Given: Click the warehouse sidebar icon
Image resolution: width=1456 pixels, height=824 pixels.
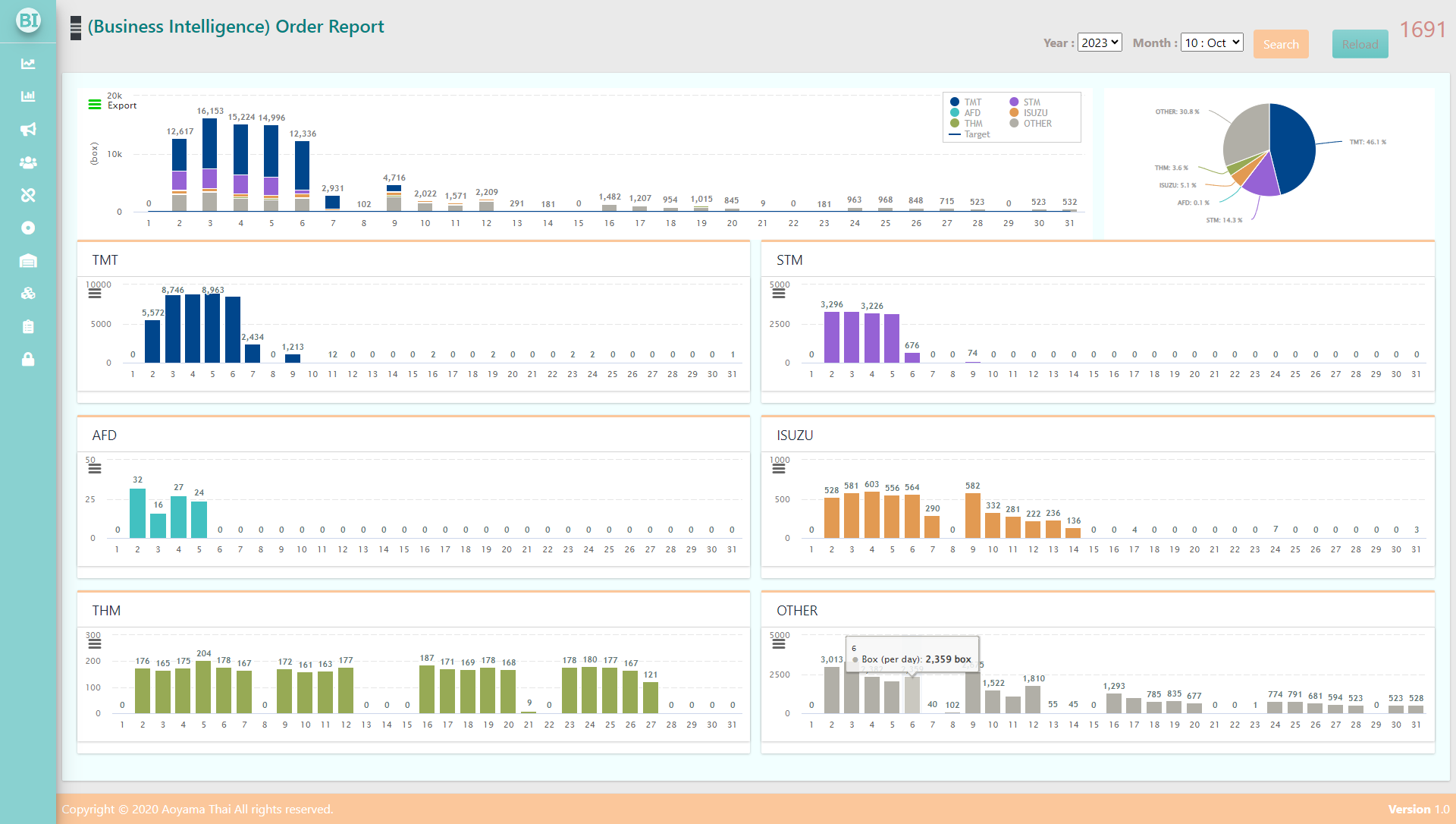Looking at the screenshot, I should pos(28,261).
